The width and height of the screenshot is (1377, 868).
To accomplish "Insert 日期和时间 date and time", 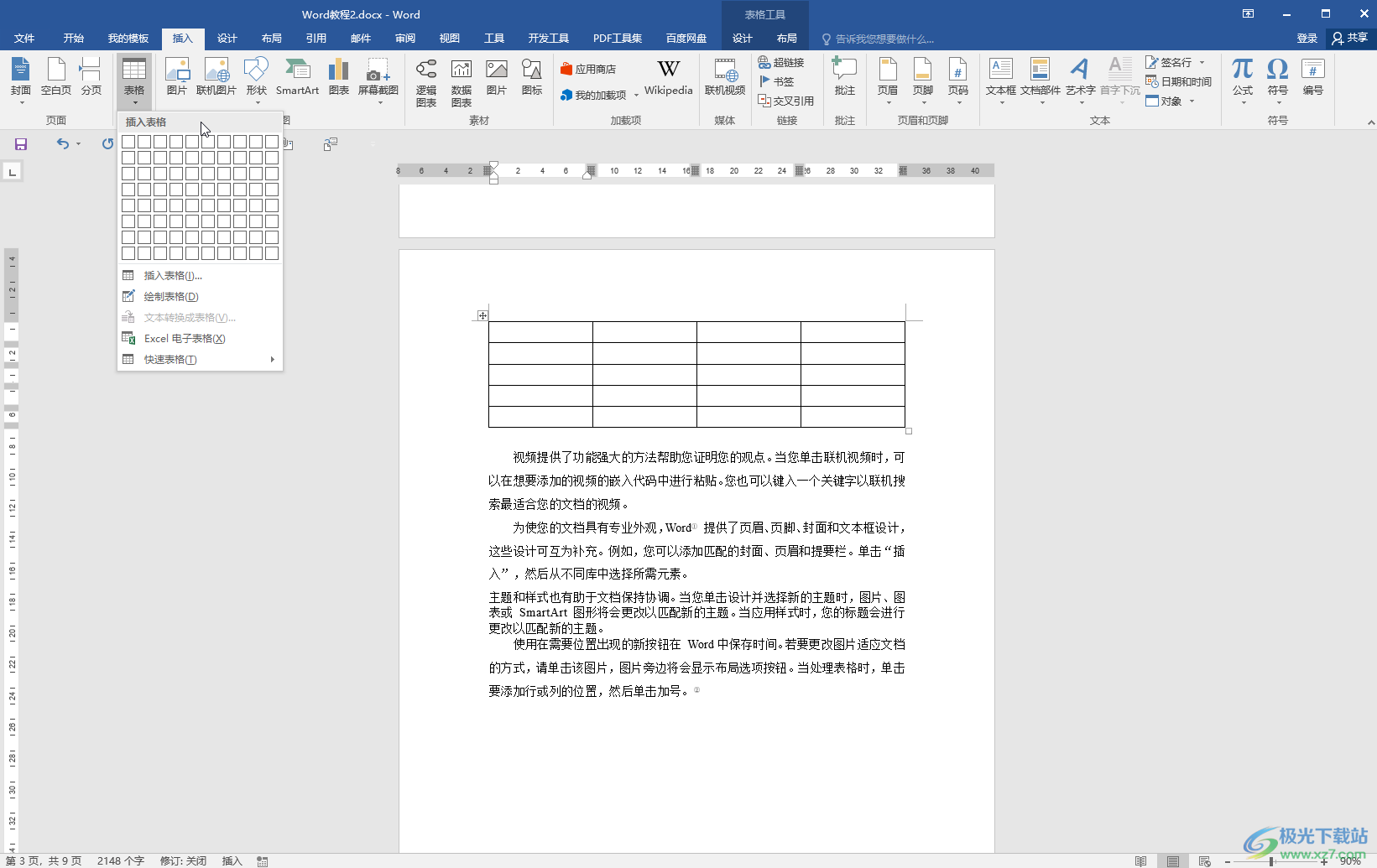I will click(x=1179, y=81).
